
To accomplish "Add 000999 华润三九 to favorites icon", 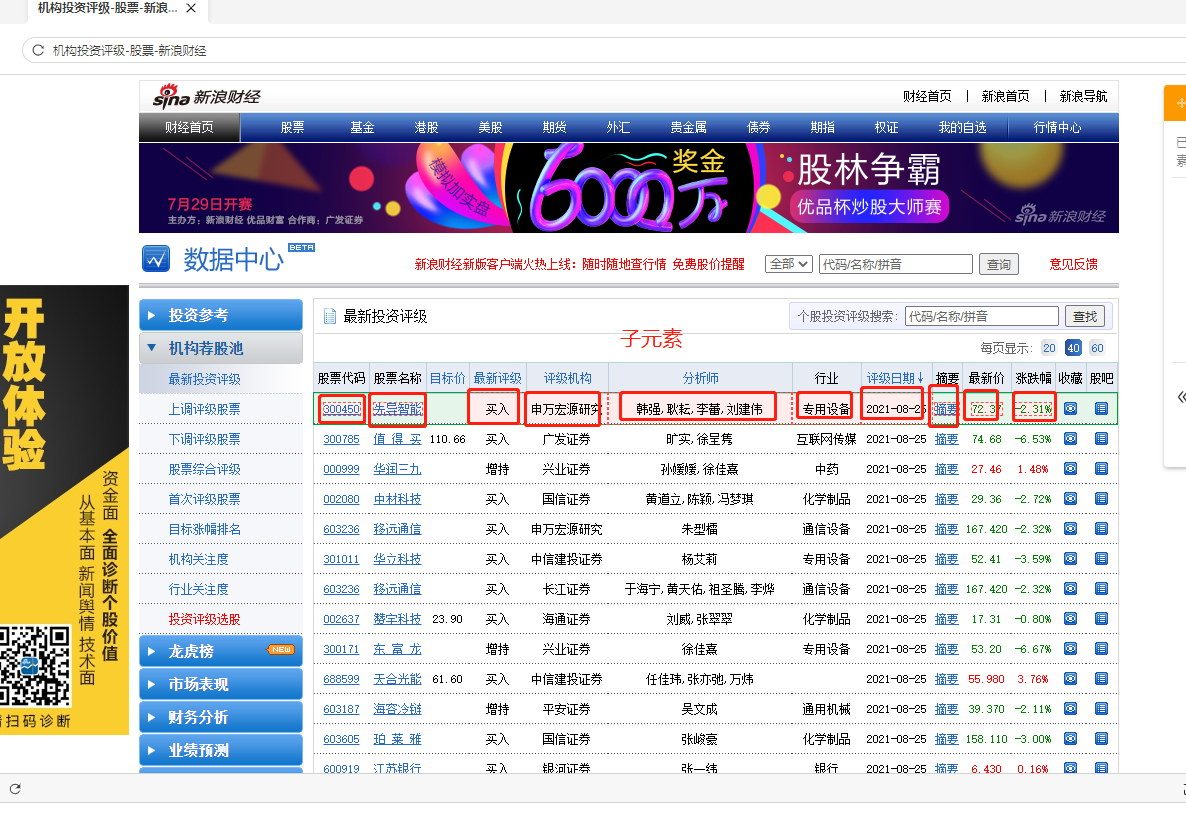I will [1070, 469].
